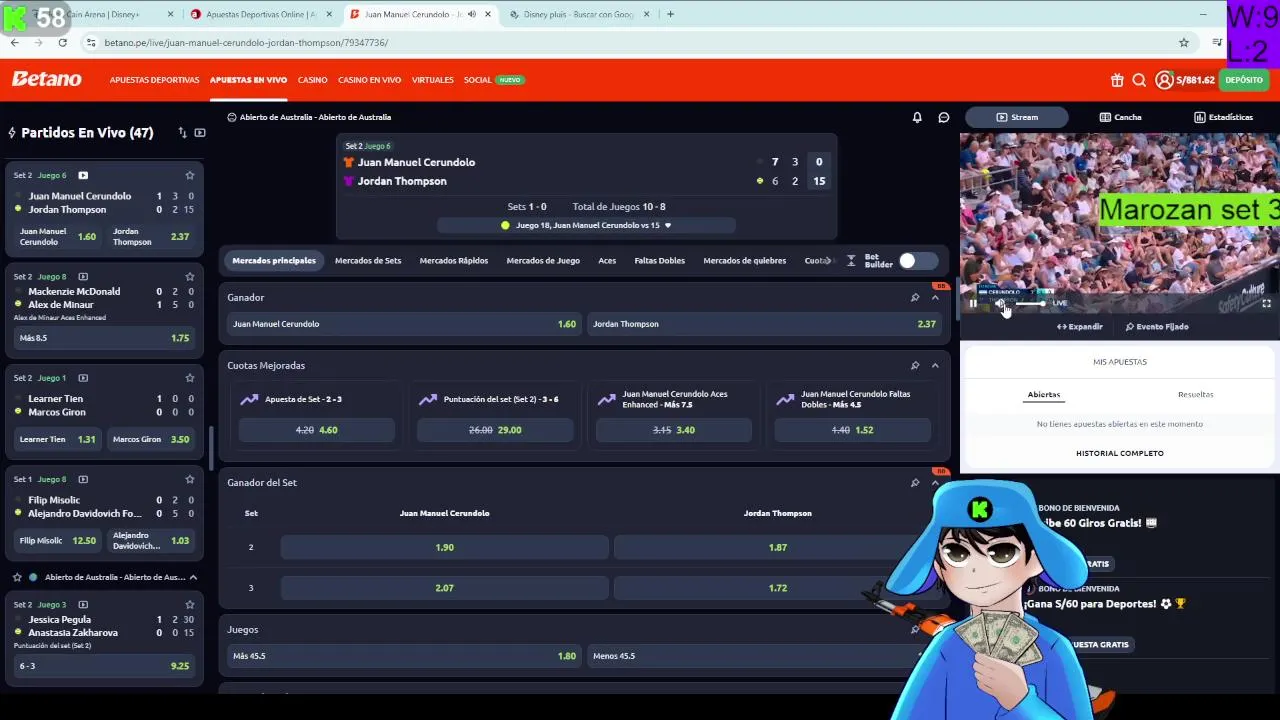Click the green DEPÓSITO button
The width and height of the screenshot is (1280, 720).
click(x=1244, y=80)
